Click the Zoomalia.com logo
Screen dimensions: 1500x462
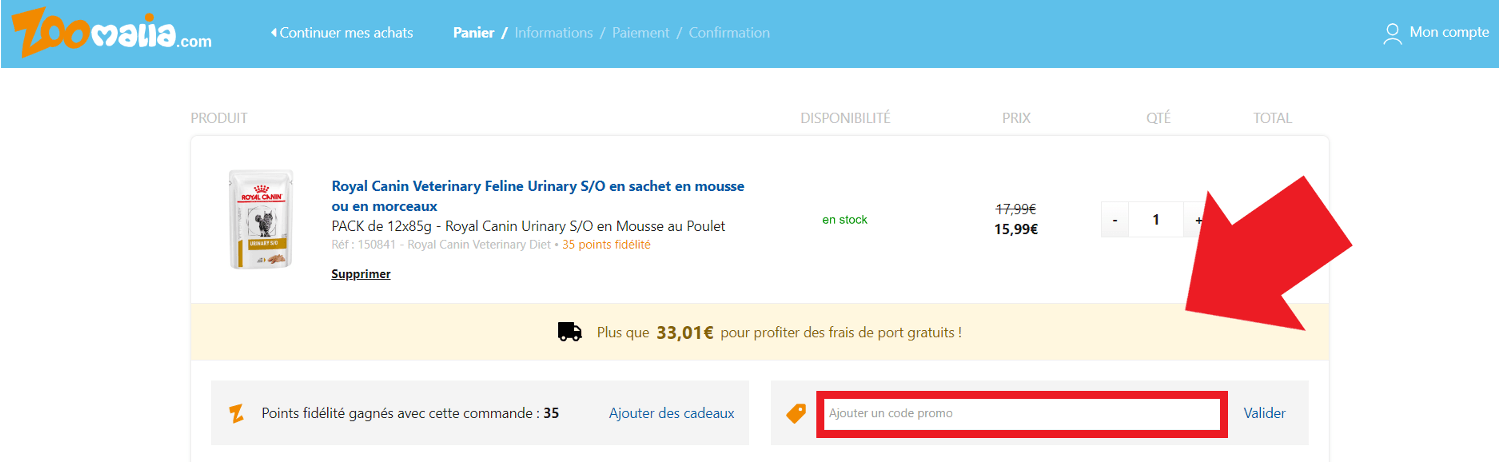[112, 32]
